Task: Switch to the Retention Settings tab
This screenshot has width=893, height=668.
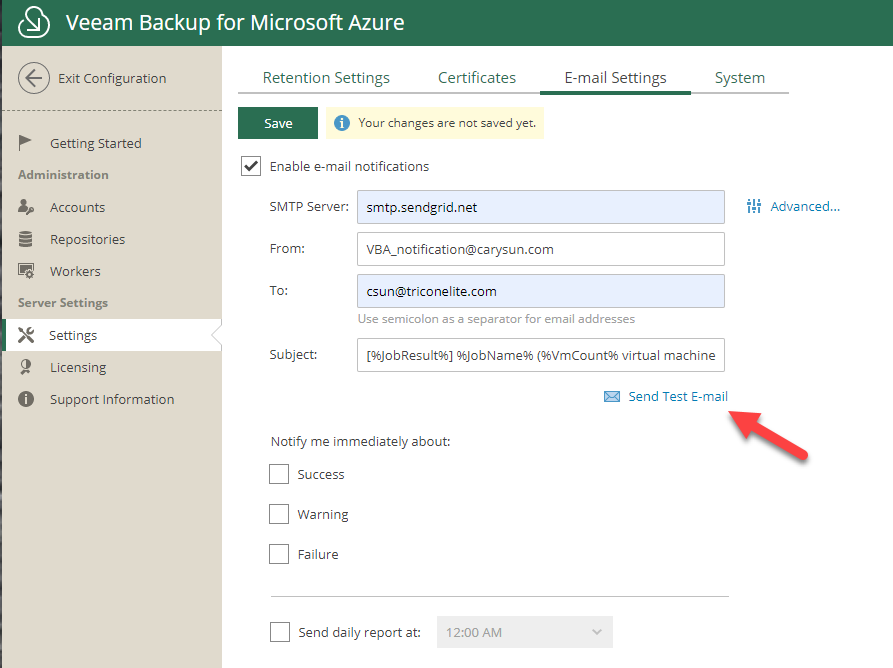Action: click(326, 78)
